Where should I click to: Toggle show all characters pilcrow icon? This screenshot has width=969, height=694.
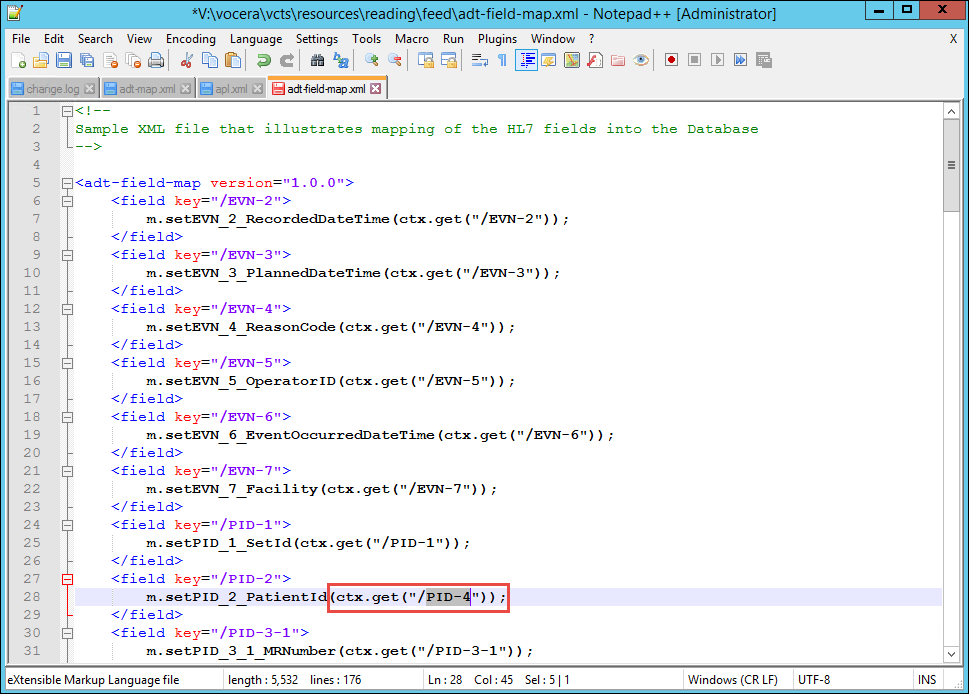[x=502, y=61]
